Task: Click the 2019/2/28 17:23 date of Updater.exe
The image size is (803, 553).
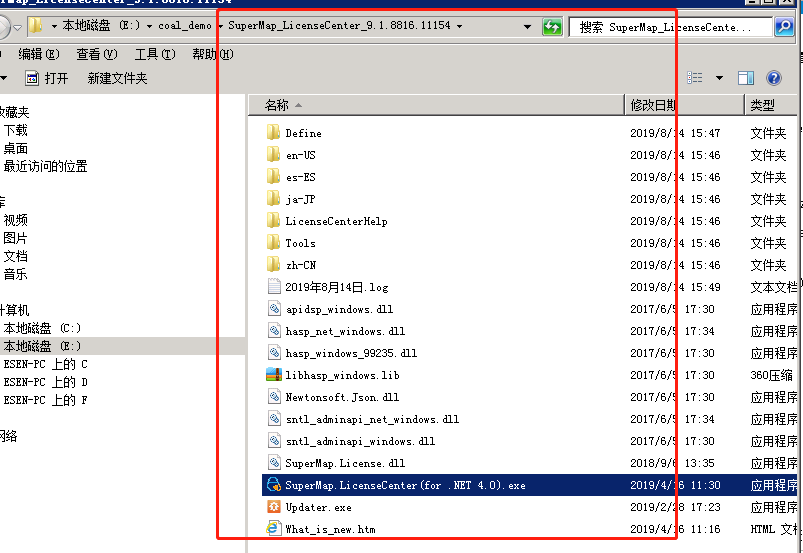Action: pos(675,507)
